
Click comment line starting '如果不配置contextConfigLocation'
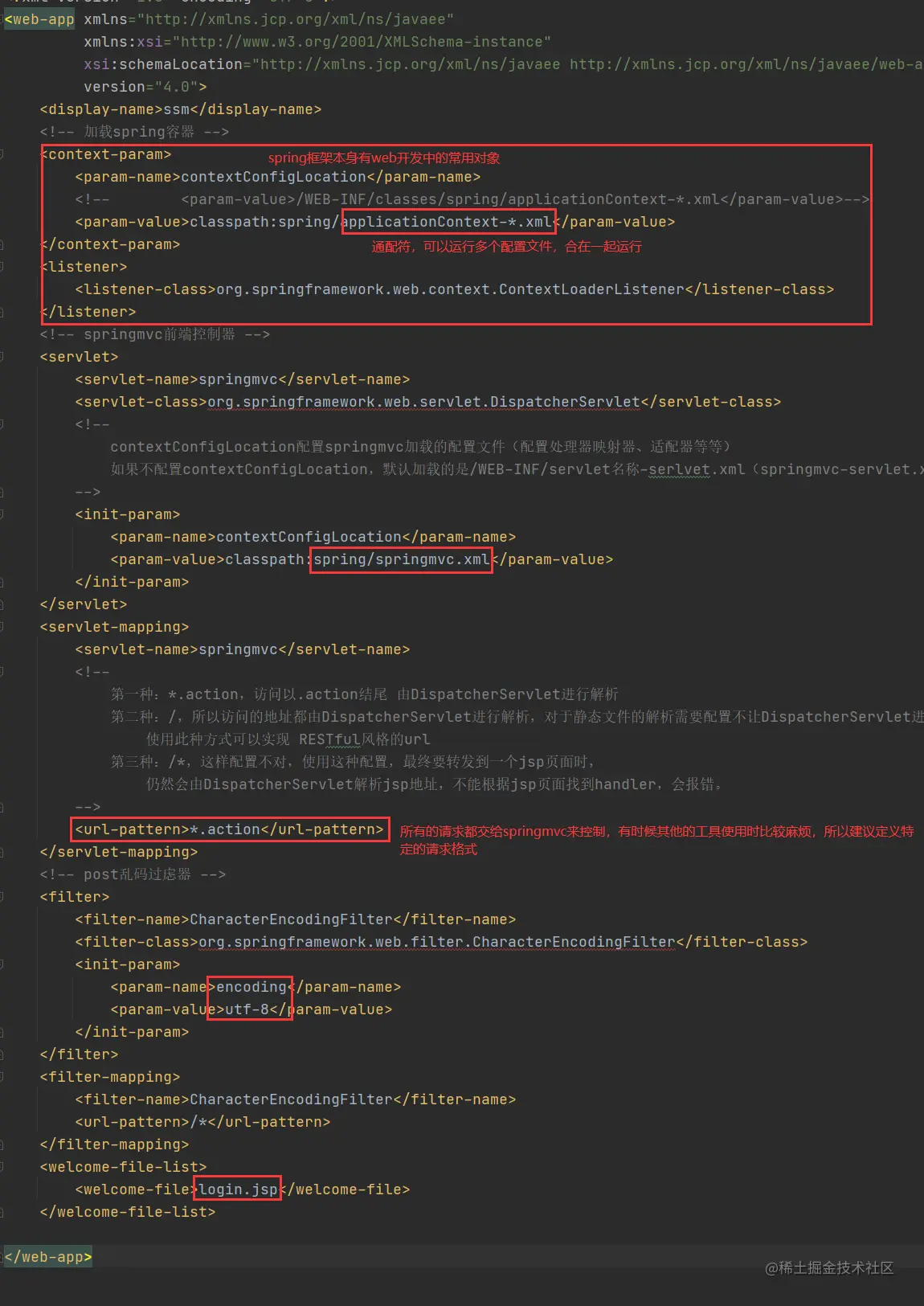coord(517,469)
